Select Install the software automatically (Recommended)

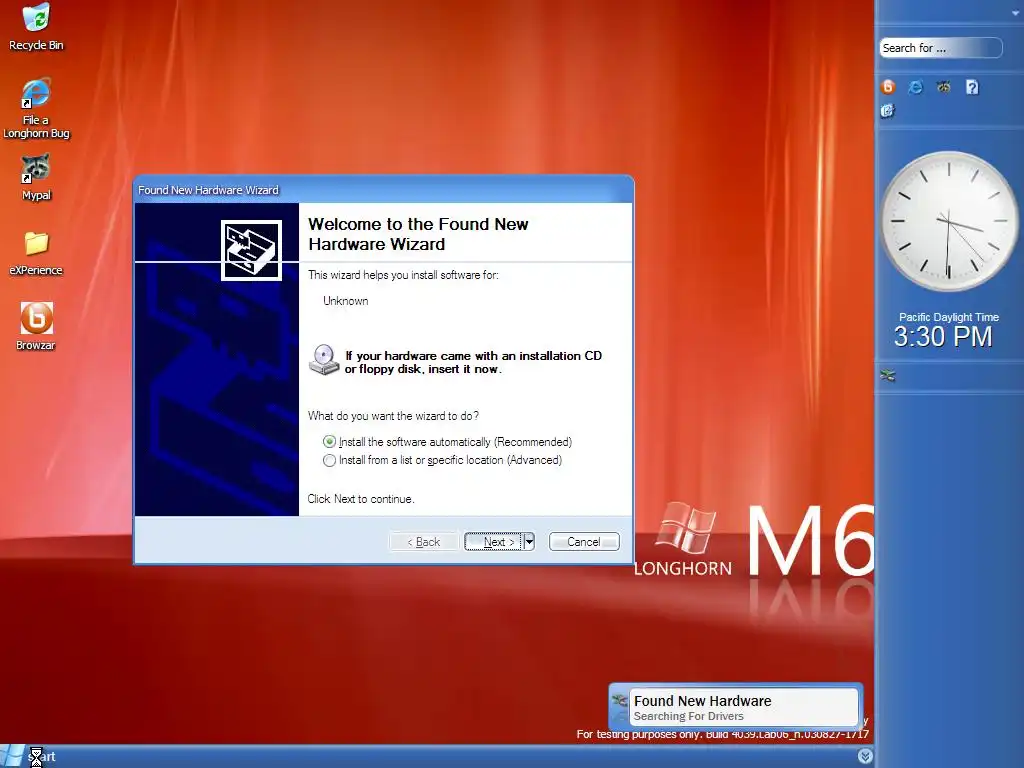coord(448,442)
